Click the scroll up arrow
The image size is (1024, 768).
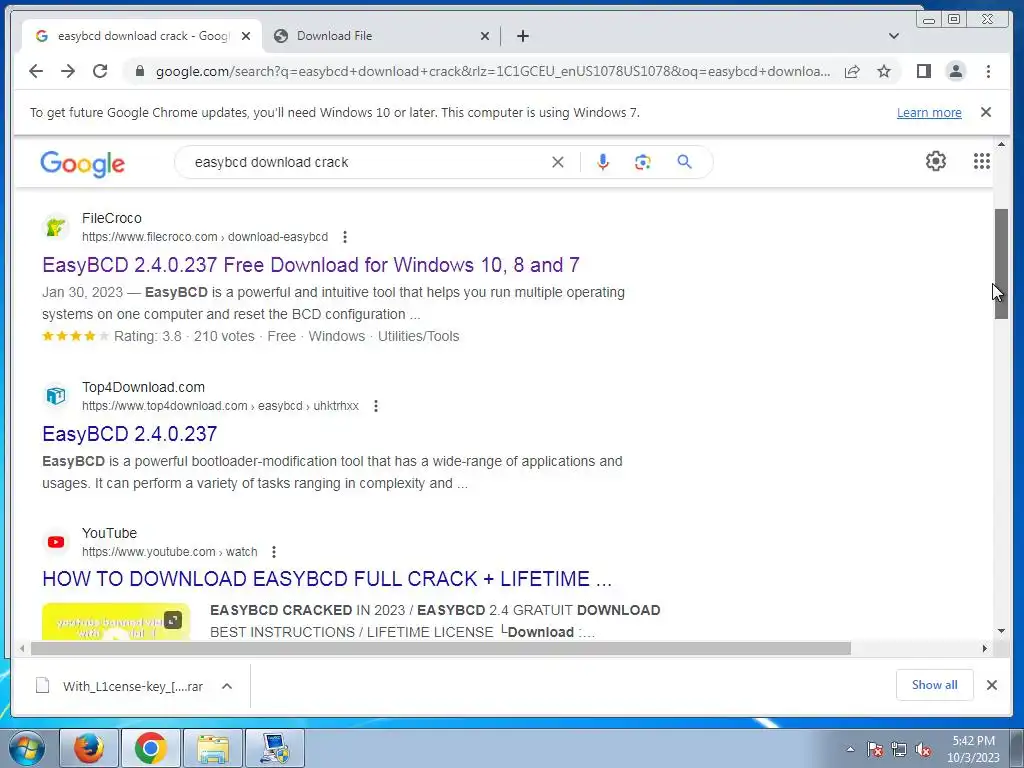tap(1001, 144)
